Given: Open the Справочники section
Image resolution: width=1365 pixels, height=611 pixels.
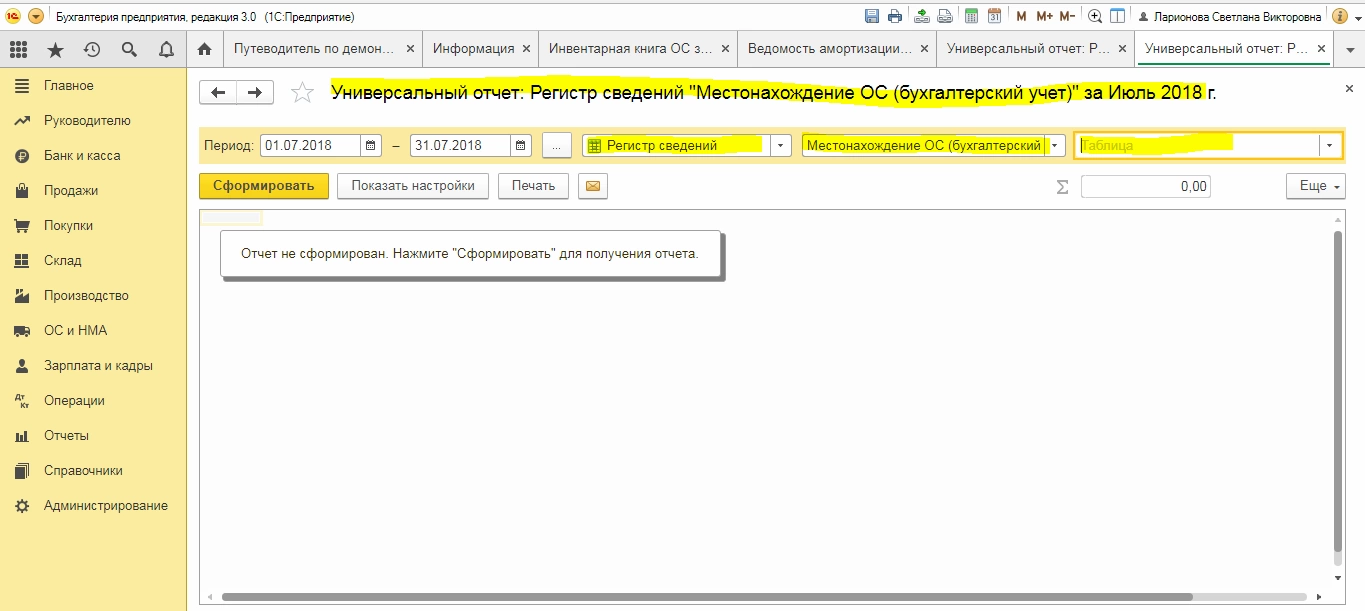Looking at the screenshot, I should tap(93, 471).
